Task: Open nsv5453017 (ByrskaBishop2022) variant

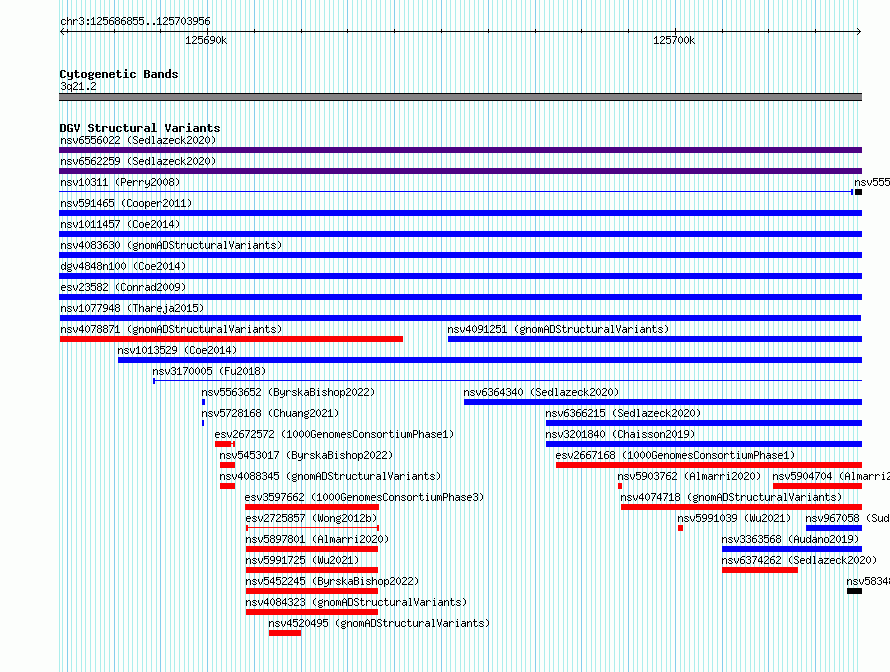Action: click(306, 455)
